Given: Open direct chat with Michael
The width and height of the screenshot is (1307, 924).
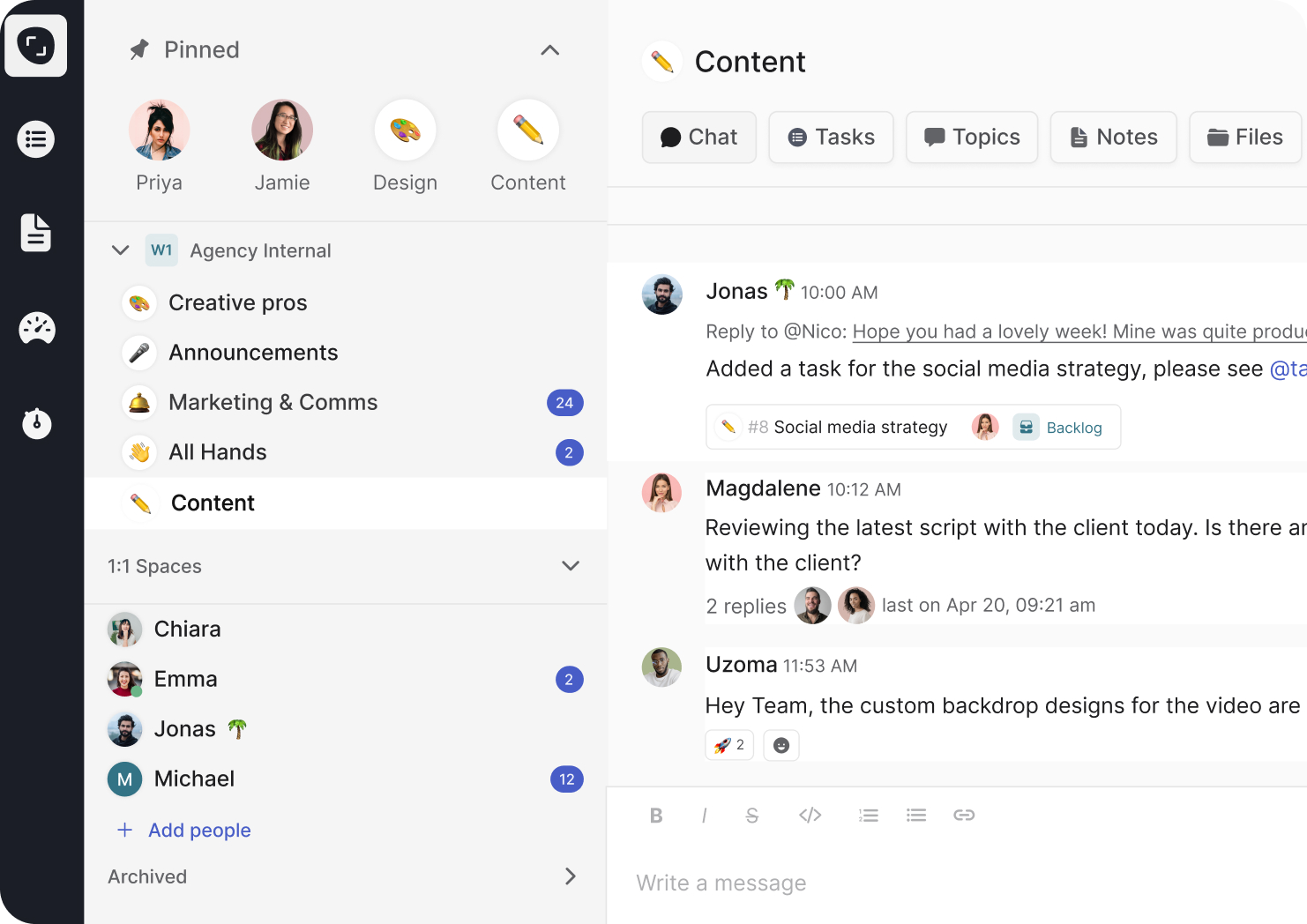Looking at the screenshot, I should click(x=346, y=779).
